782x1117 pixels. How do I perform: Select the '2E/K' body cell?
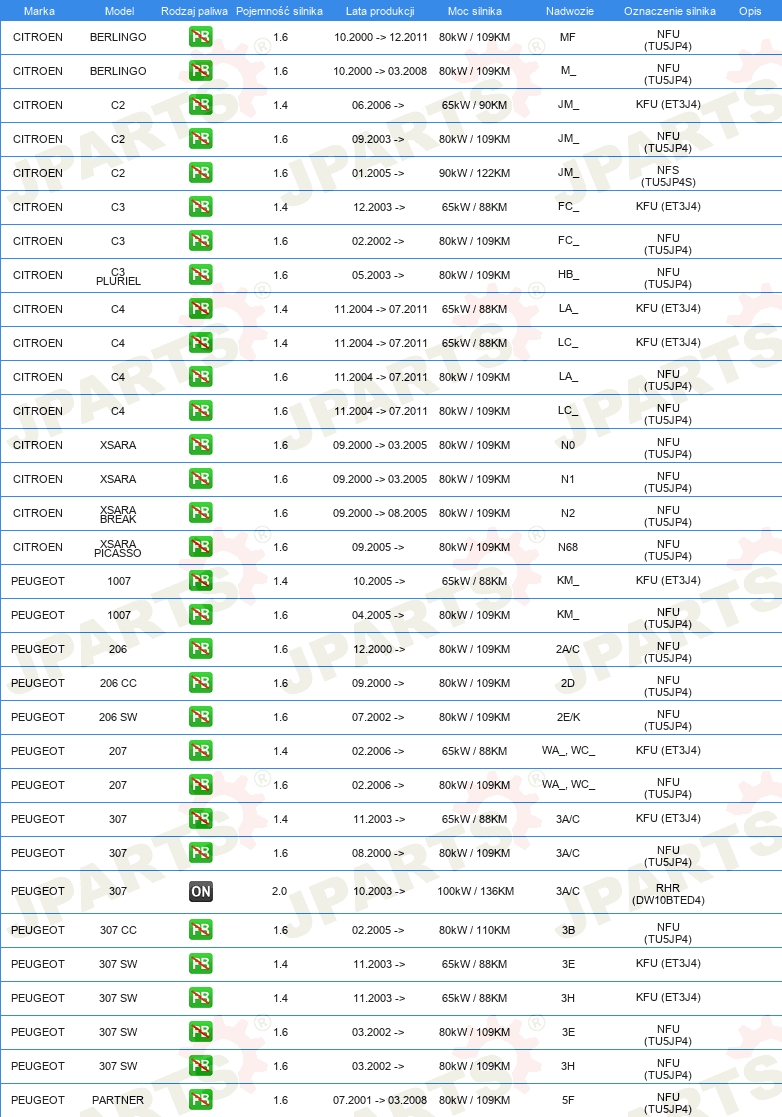pos(568,717)
